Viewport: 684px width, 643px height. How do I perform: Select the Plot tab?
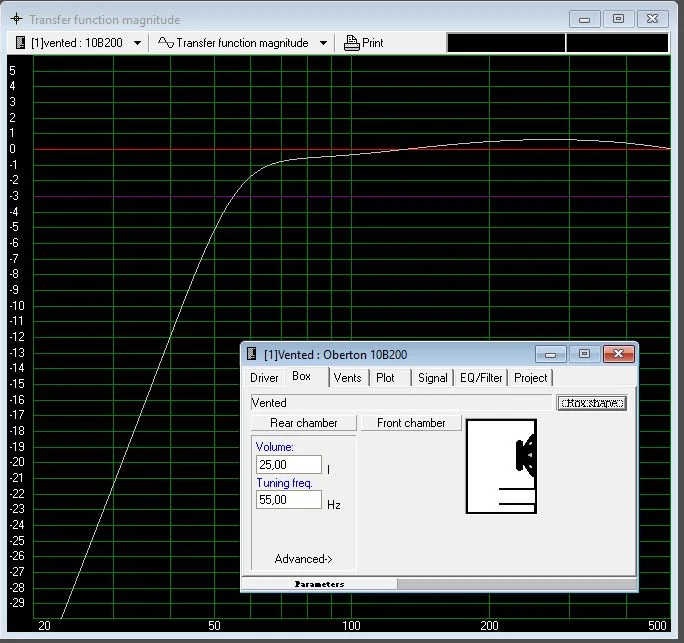click(x=385, y=378)
